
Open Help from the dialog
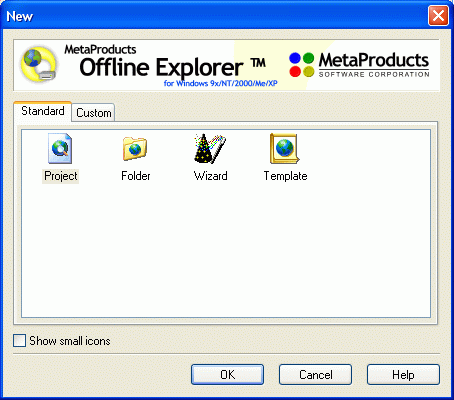(403, 375)
